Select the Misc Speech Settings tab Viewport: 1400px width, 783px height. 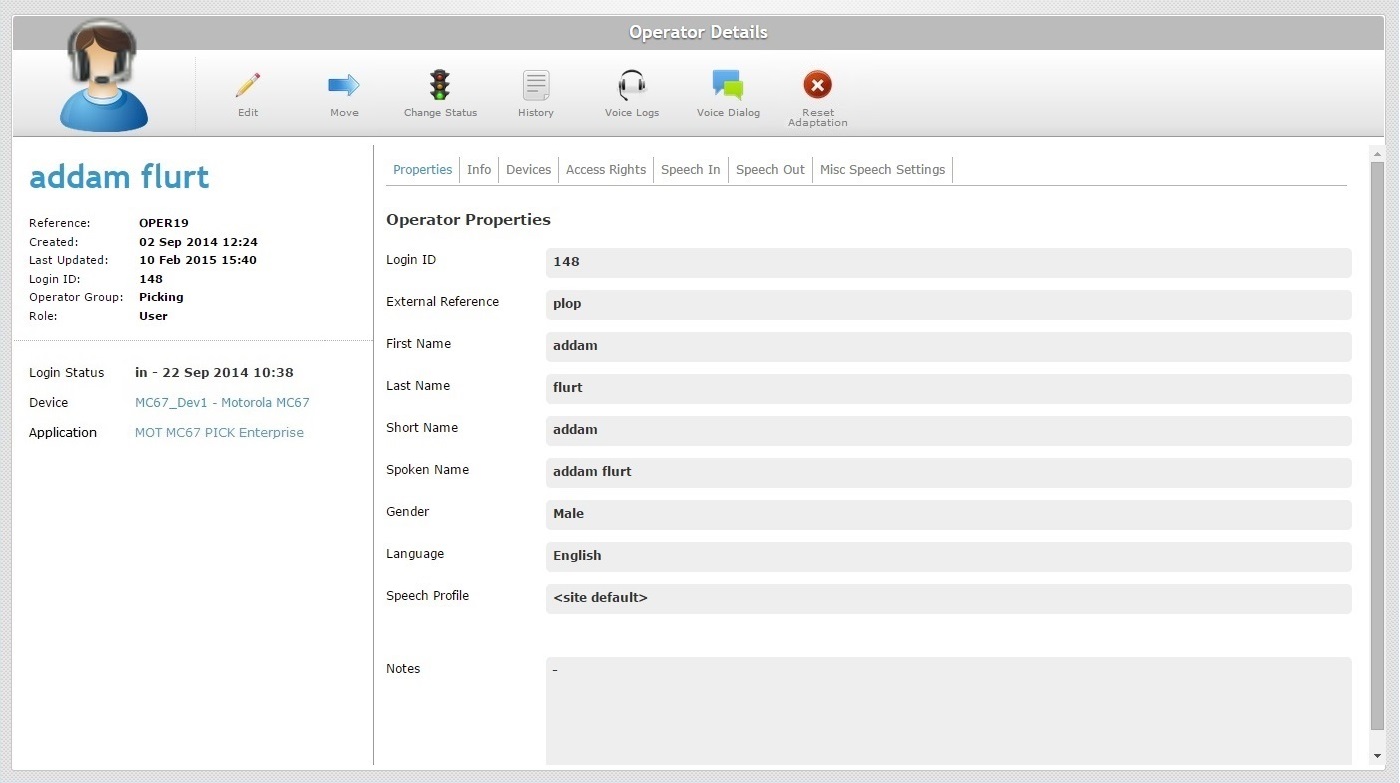882,170
